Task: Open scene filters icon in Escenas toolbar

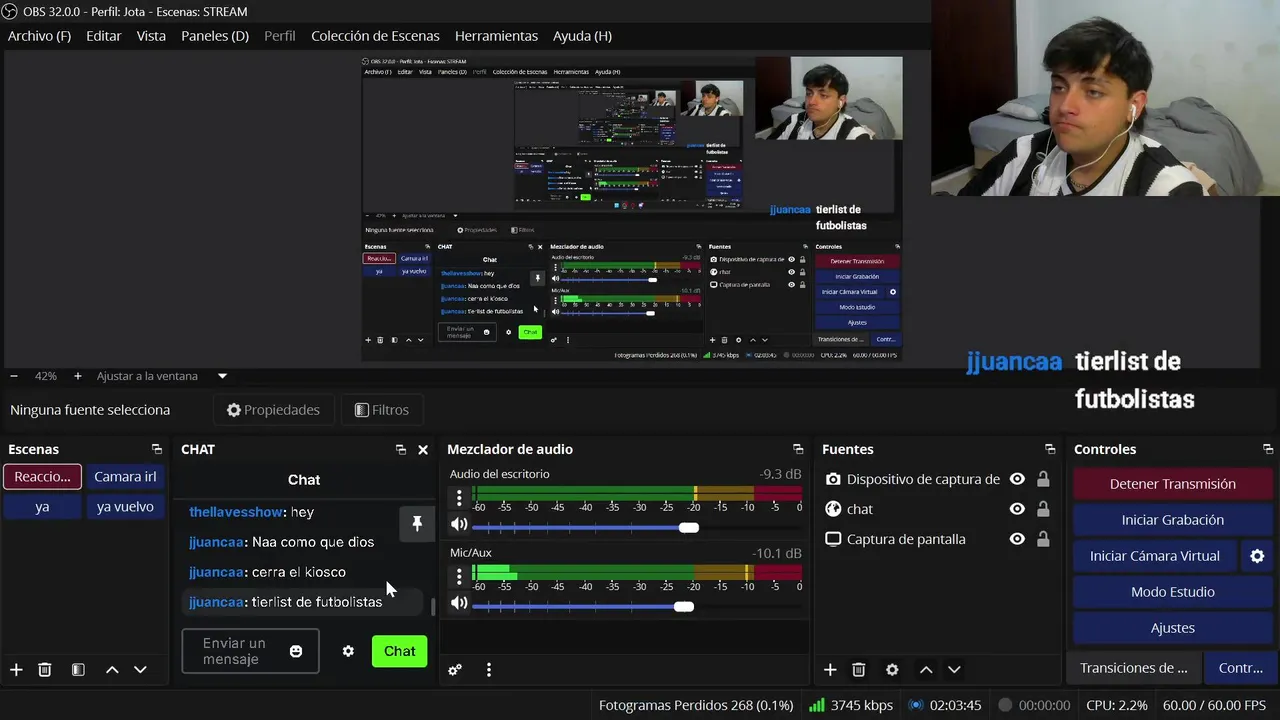Action: pos(78,670)
